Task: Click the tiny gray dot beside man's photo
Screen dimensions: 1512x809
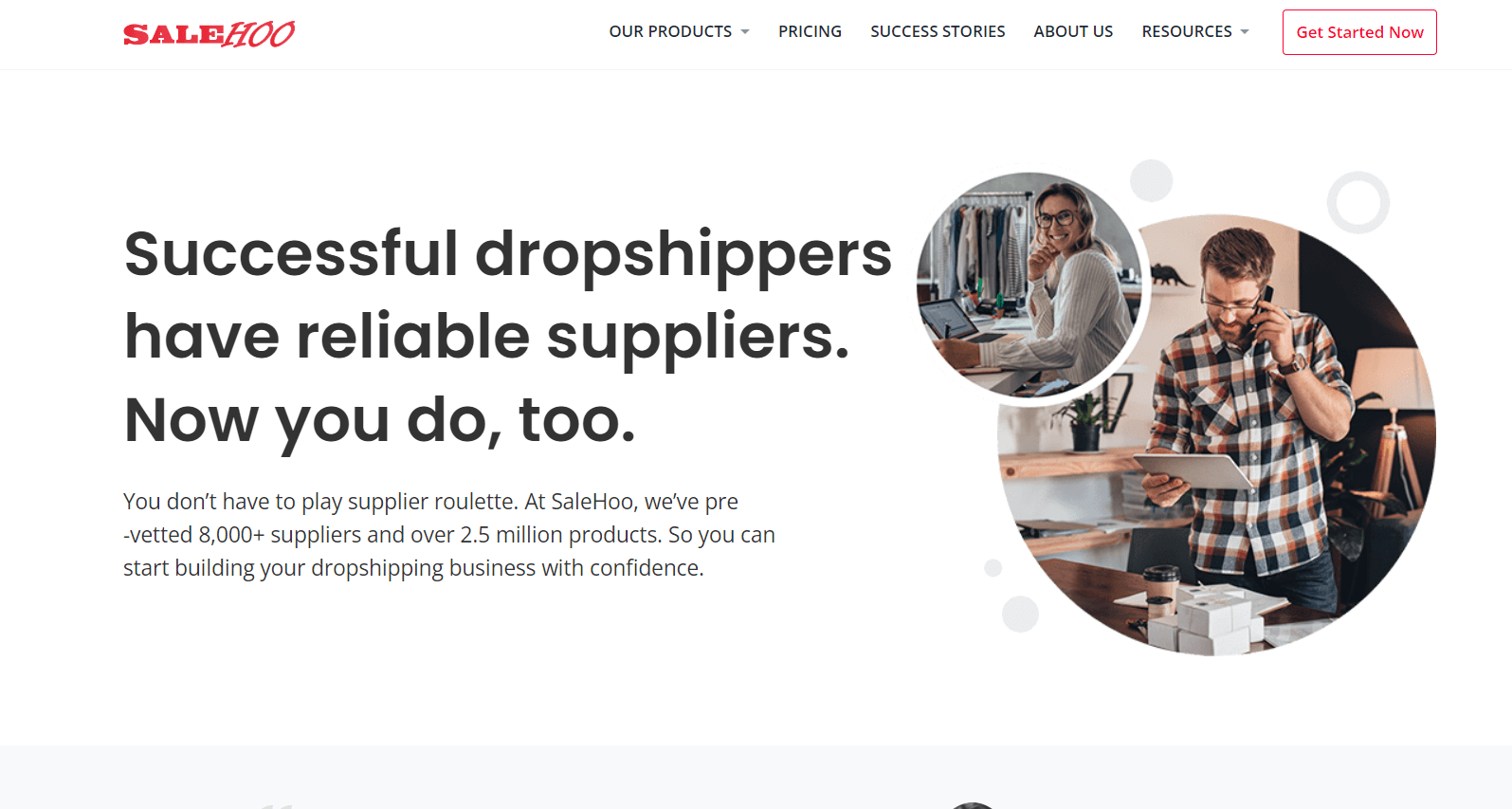Action: point(993,568)
